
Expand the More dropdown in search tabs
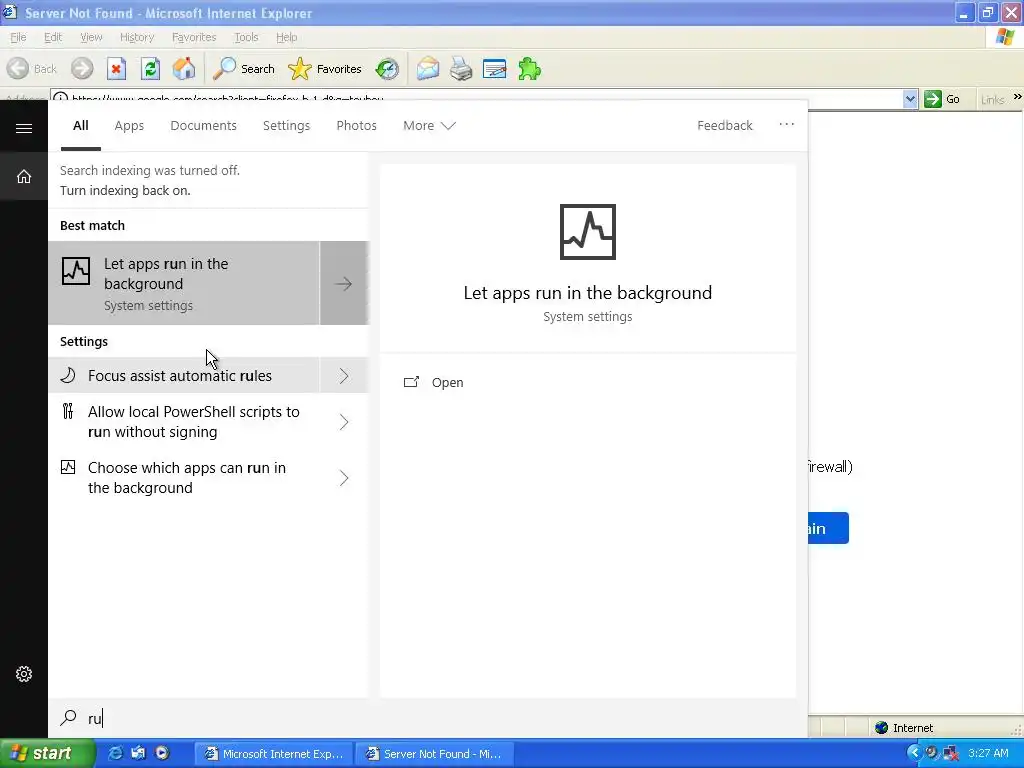click(429, 125)
